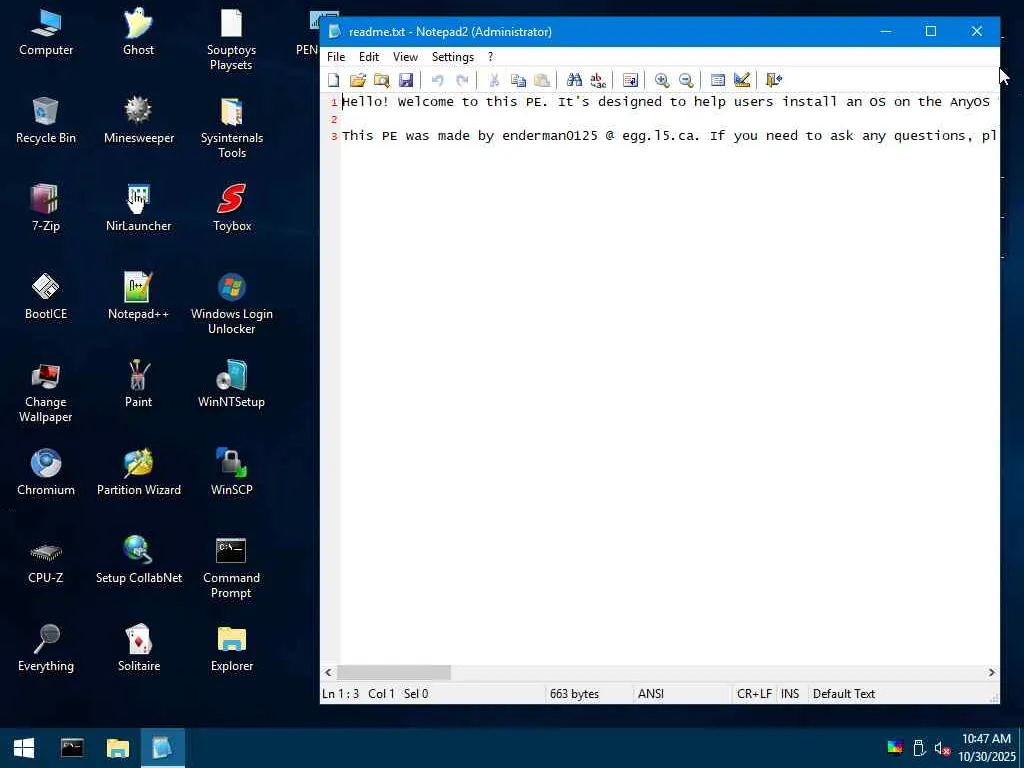Open the Edit menu
Image resolution: width=1024 pixels, height=768 pixels.
(x=369, y=57)
